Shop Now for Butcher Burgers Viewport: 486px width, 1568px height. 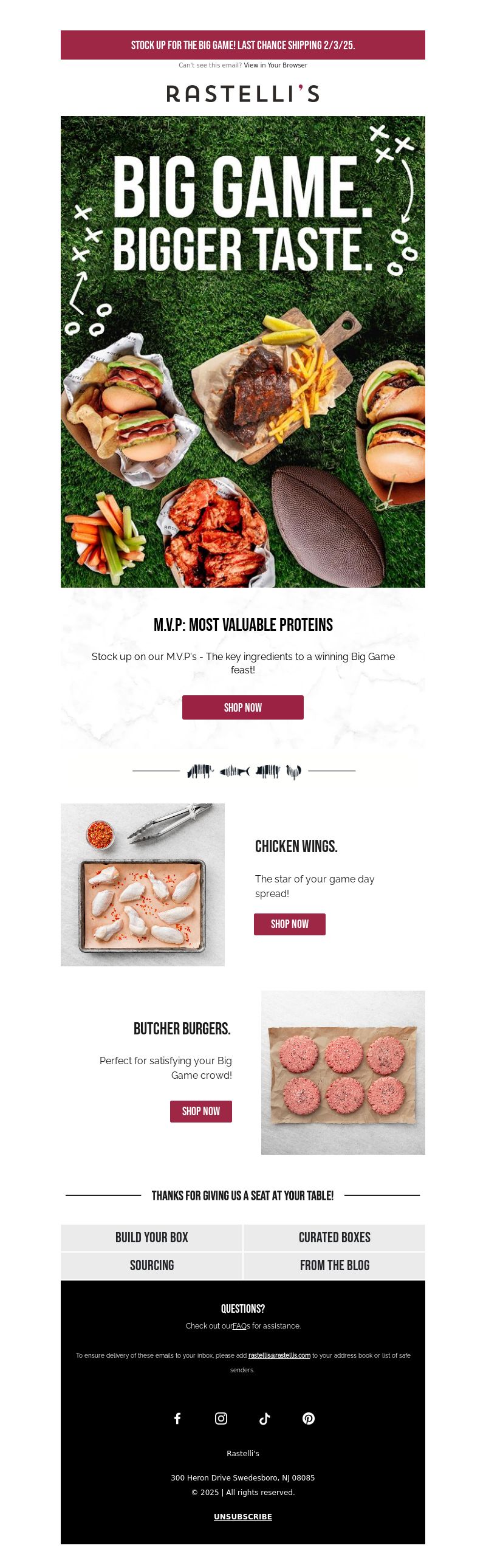200,1112
